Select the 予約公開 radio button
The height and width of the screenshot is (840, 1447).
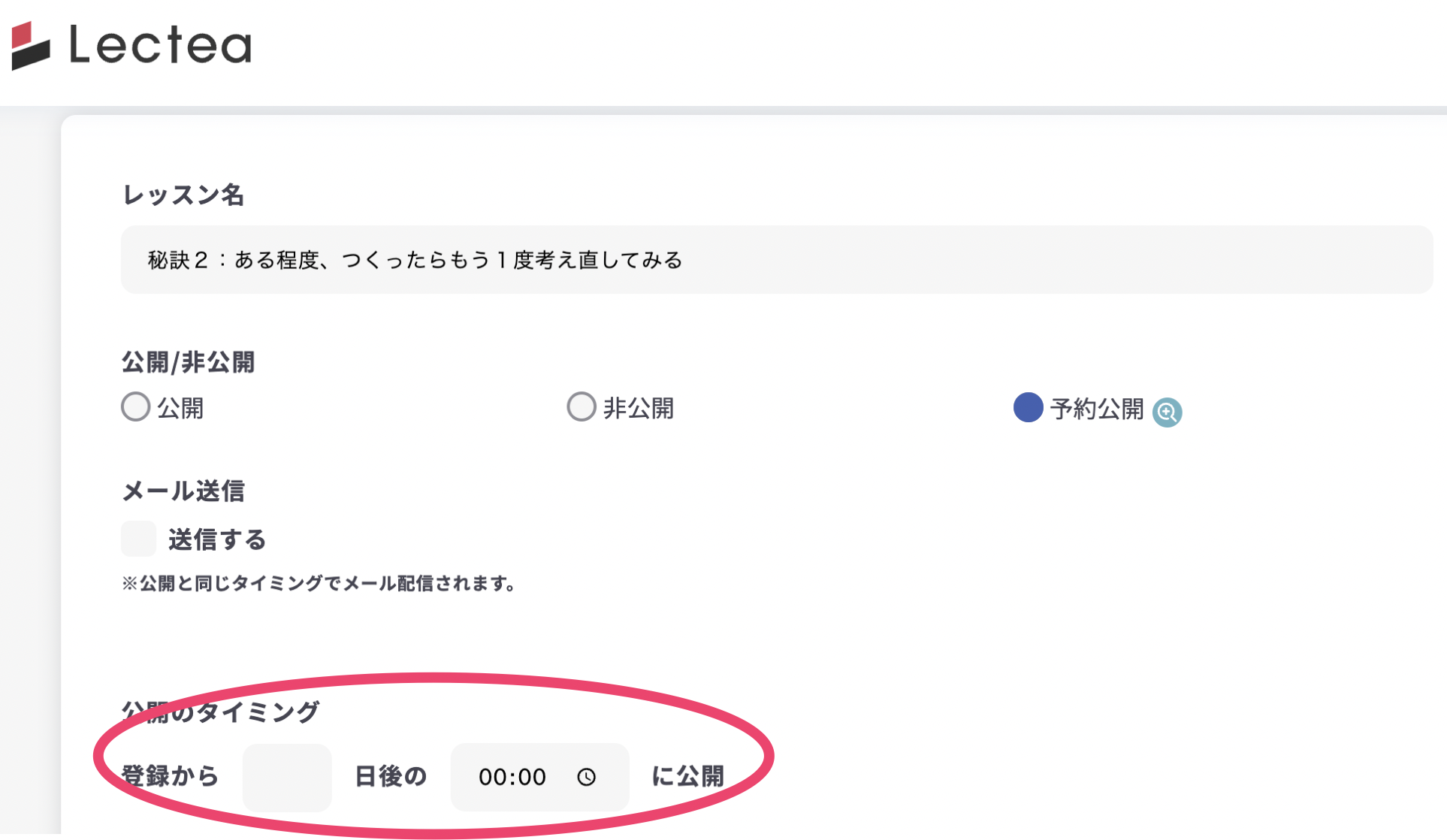(1028, 407)
